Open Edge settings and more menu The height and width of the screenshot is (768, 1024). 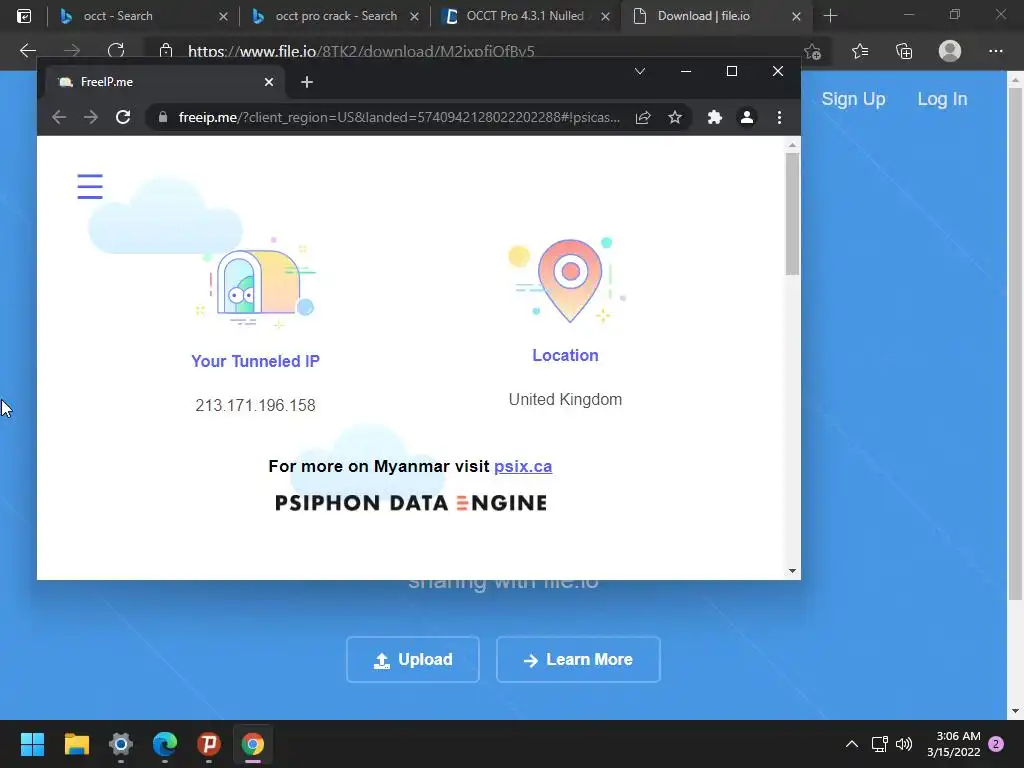coord(995,51)
